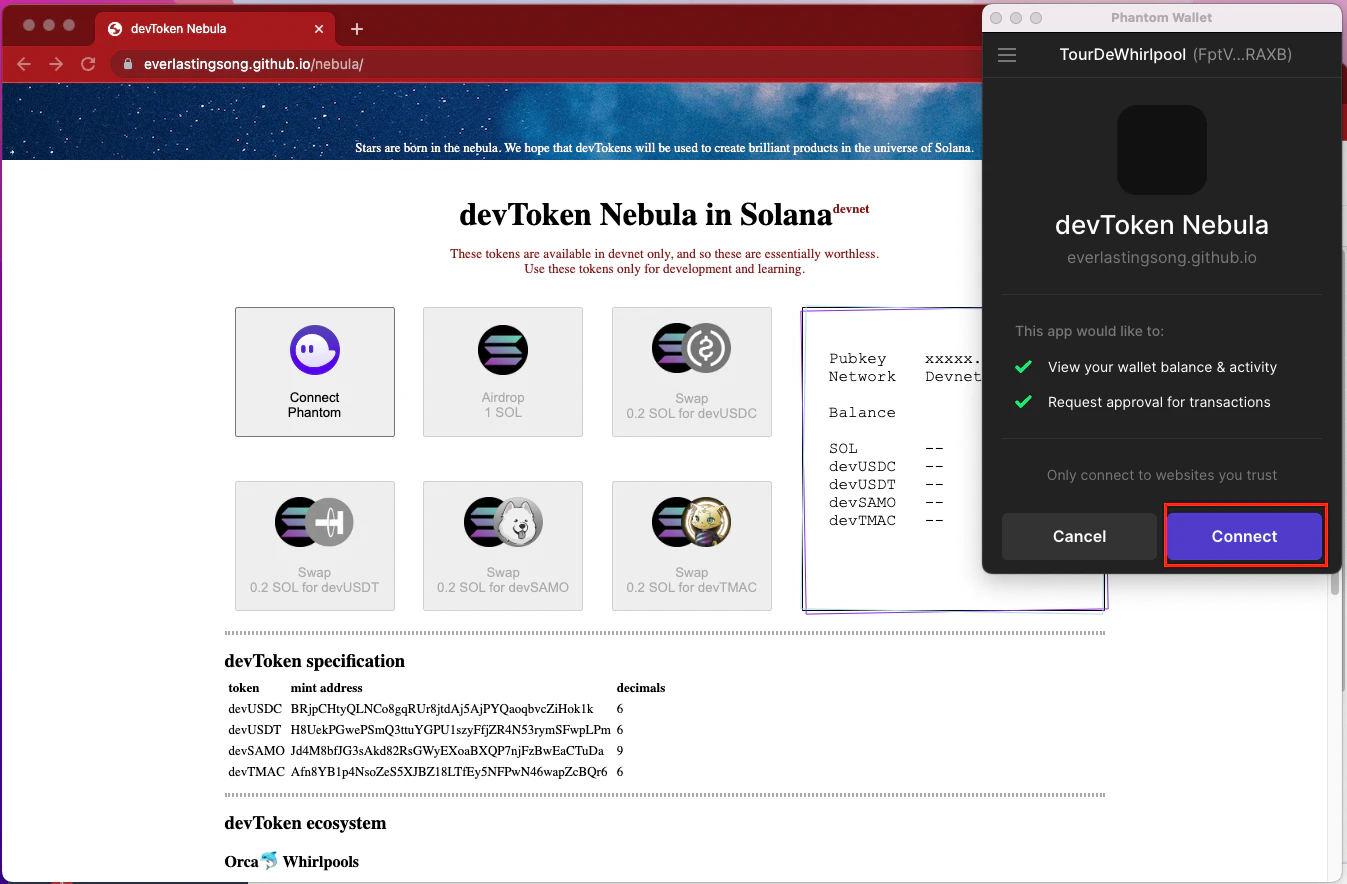The height and width of the screenshot is (884, 1347).
Task: Click the devUSDC mint address BRjpCHtyQLNCo8gqRUr8jtdAj5AjPYQaoqbvcZiHok1k
Action: (x=442, y=709)
